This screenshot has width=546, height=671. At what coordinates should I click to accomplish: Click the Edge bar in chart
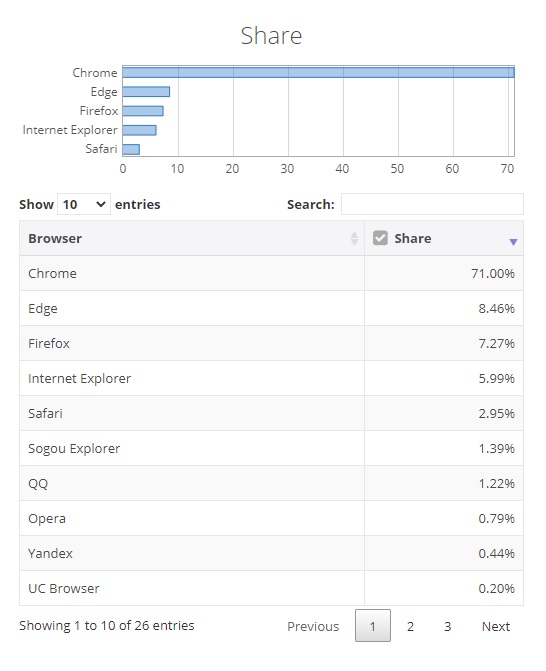click(146, 92)
